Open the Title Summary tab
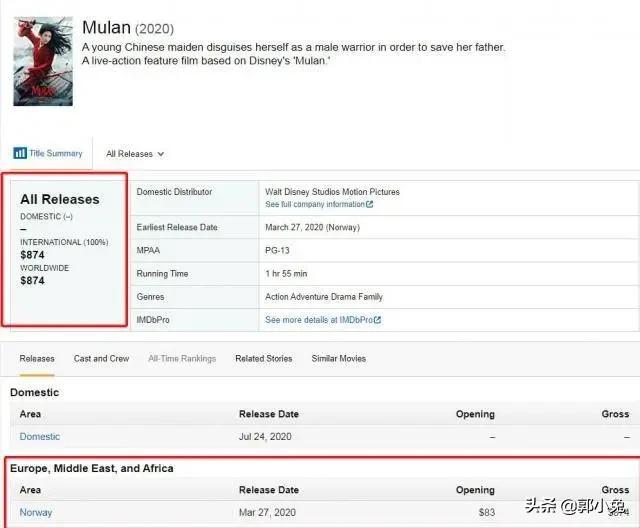The width and height of the screenshot is (640, 528). coord(48,153)
